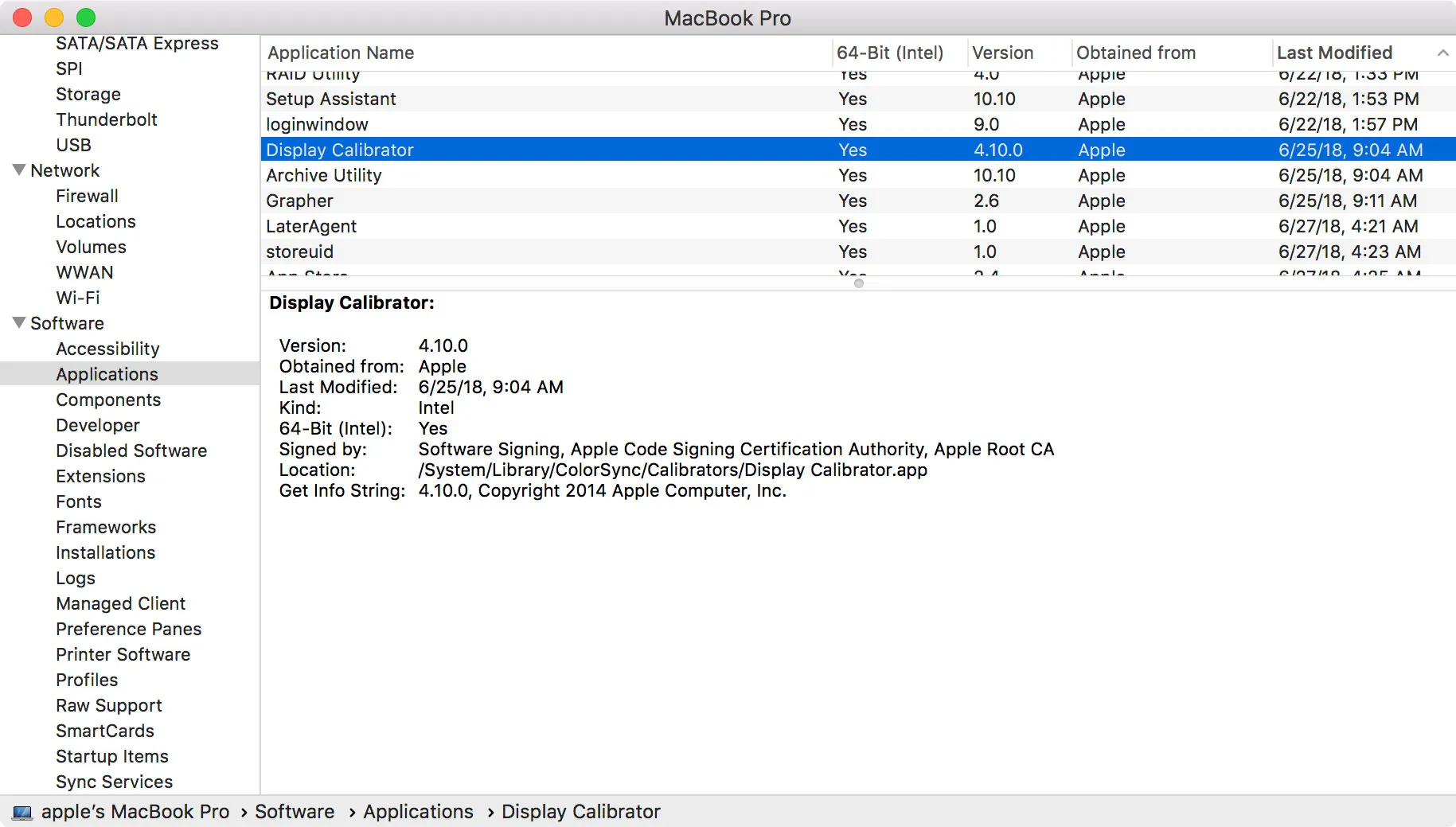Collapse the Network section disclosure triangle
The height and width of the screenshot is (827, 1456).
19,170
